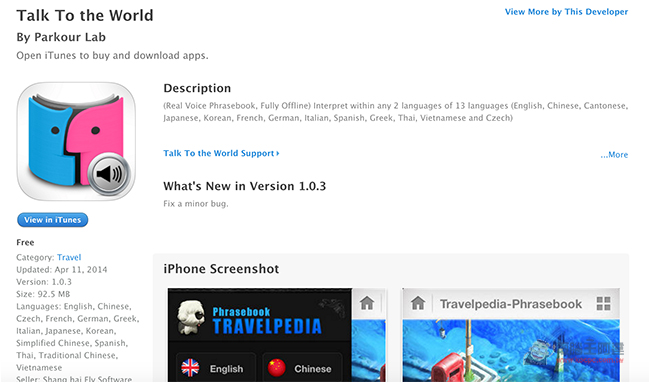Click the home icon beside Travelpedia-Phrasebook
Viewport: 650px width, 383px height.
coord(418,303)
